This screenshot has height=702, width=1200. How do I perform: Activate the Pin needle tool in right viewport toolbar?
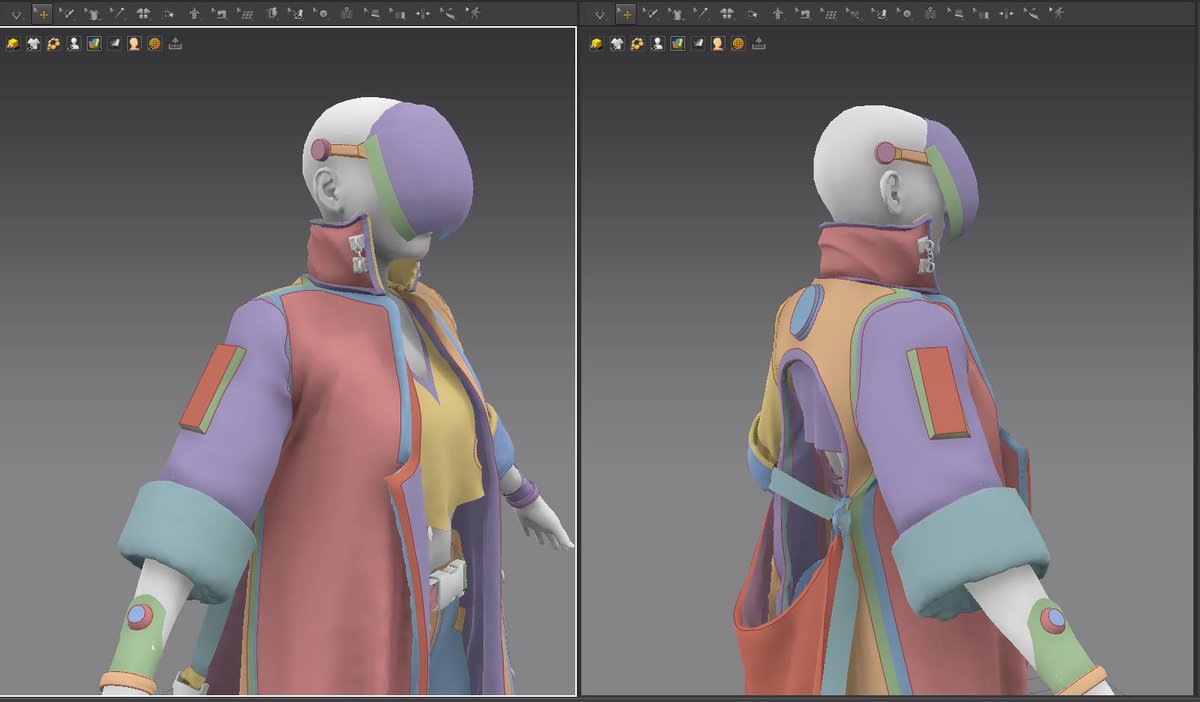(x=702, y=14)
